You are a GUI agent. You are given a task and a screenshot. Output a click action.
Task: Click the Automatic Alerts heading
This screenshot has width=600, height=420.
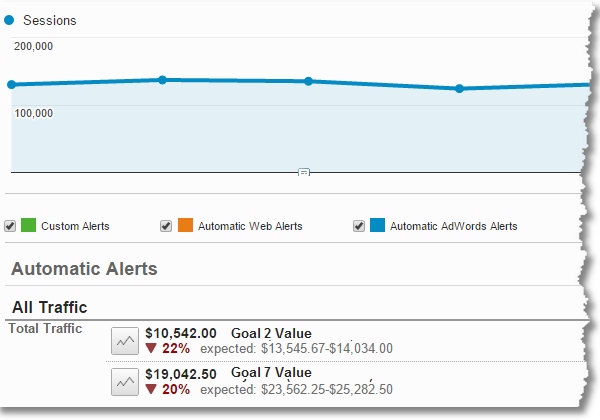[84, 269]
